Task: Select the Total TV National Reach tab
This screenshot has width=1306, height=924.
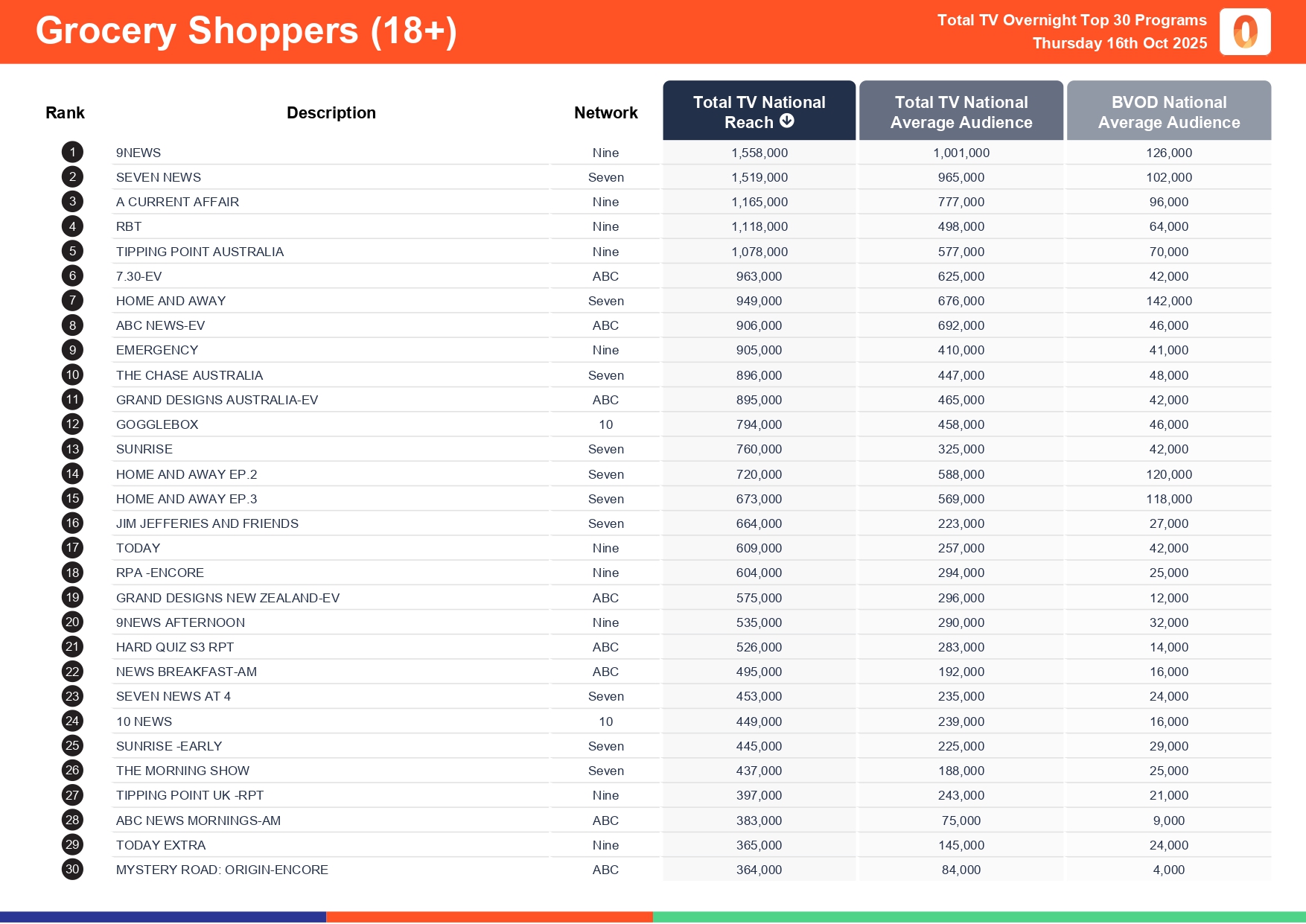Action: coord(759,110)
